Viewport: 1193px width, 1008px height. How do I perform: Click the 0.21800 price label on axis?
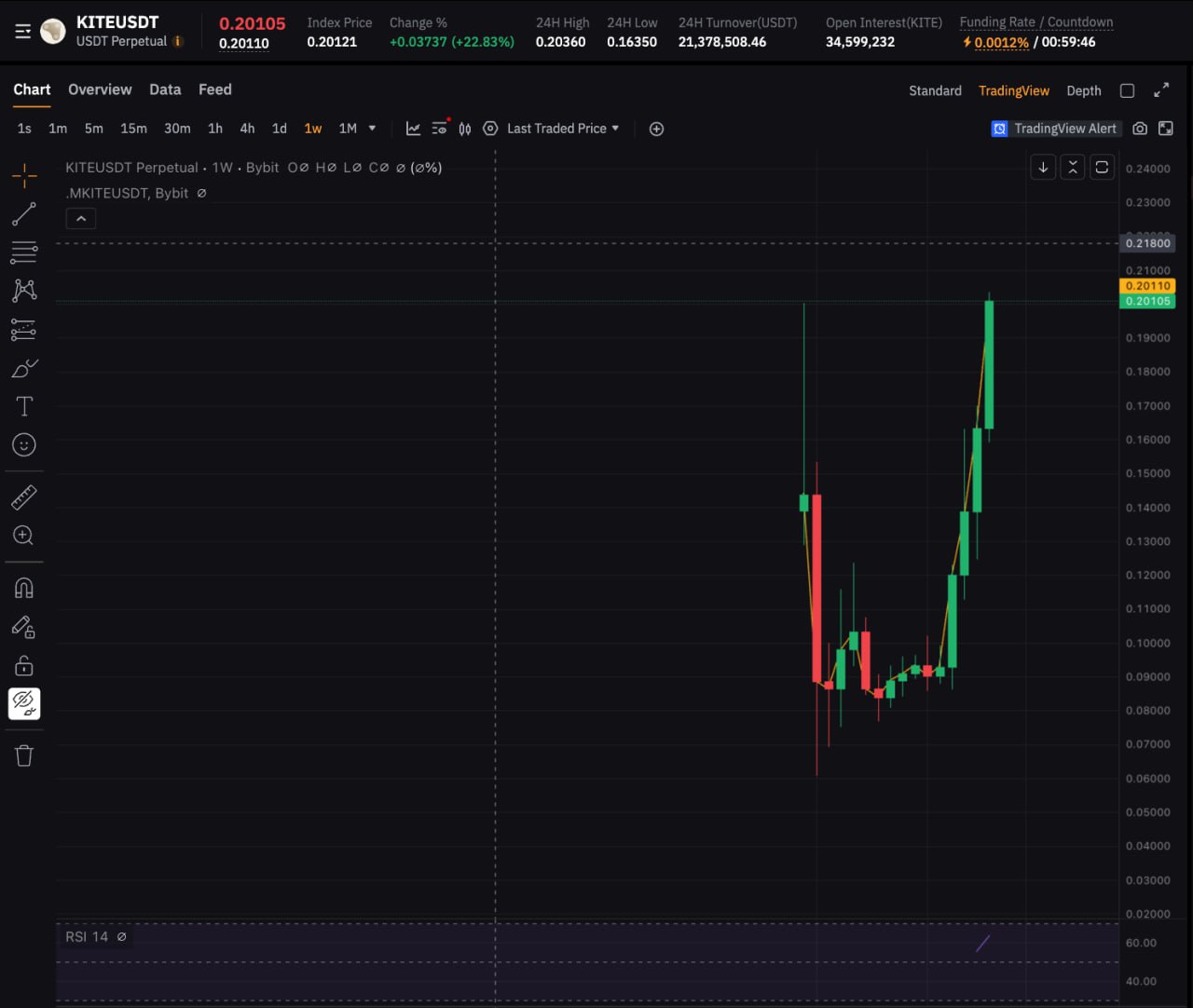coord(1146,243)
